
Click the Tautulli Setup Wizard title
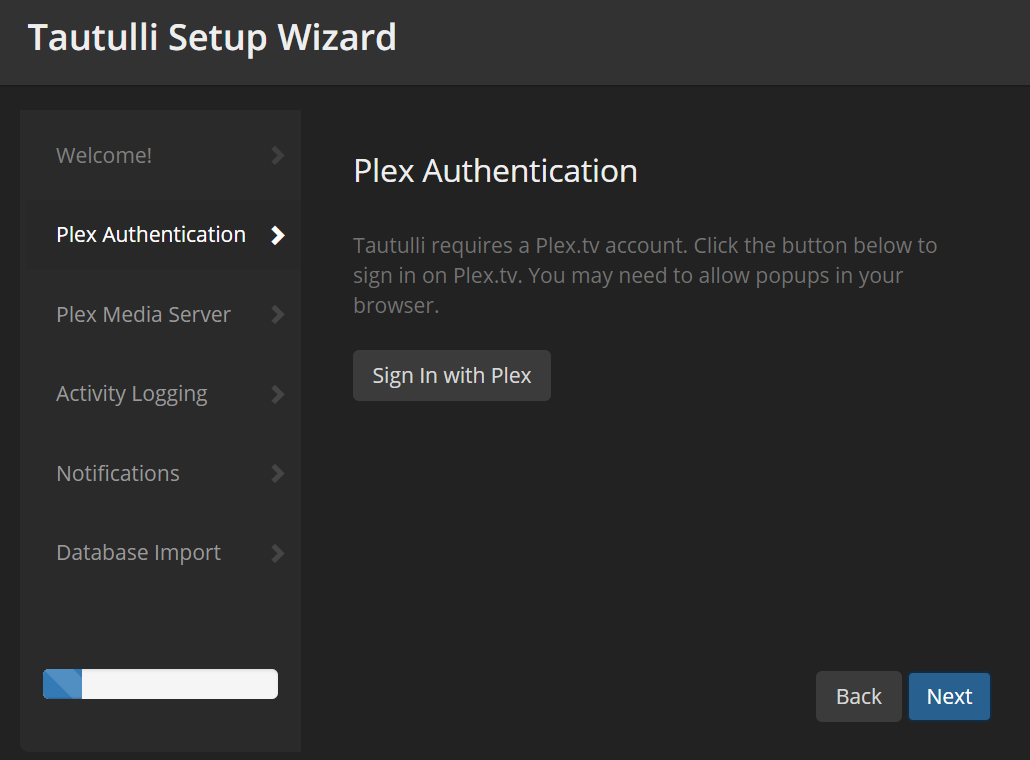click(x=212, y=38)
